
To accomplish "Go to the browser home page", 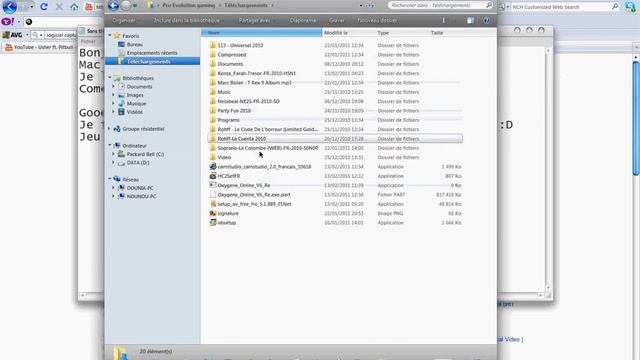I will (x=74, y=7).
